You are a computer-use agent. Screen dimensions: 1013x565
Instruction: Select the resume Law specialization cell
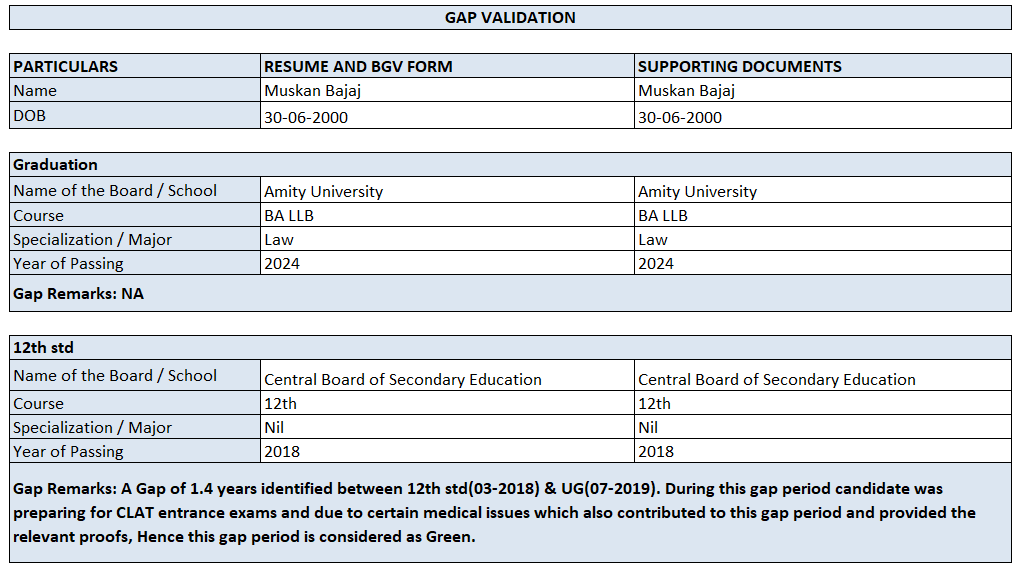click(x=447, y=238)
